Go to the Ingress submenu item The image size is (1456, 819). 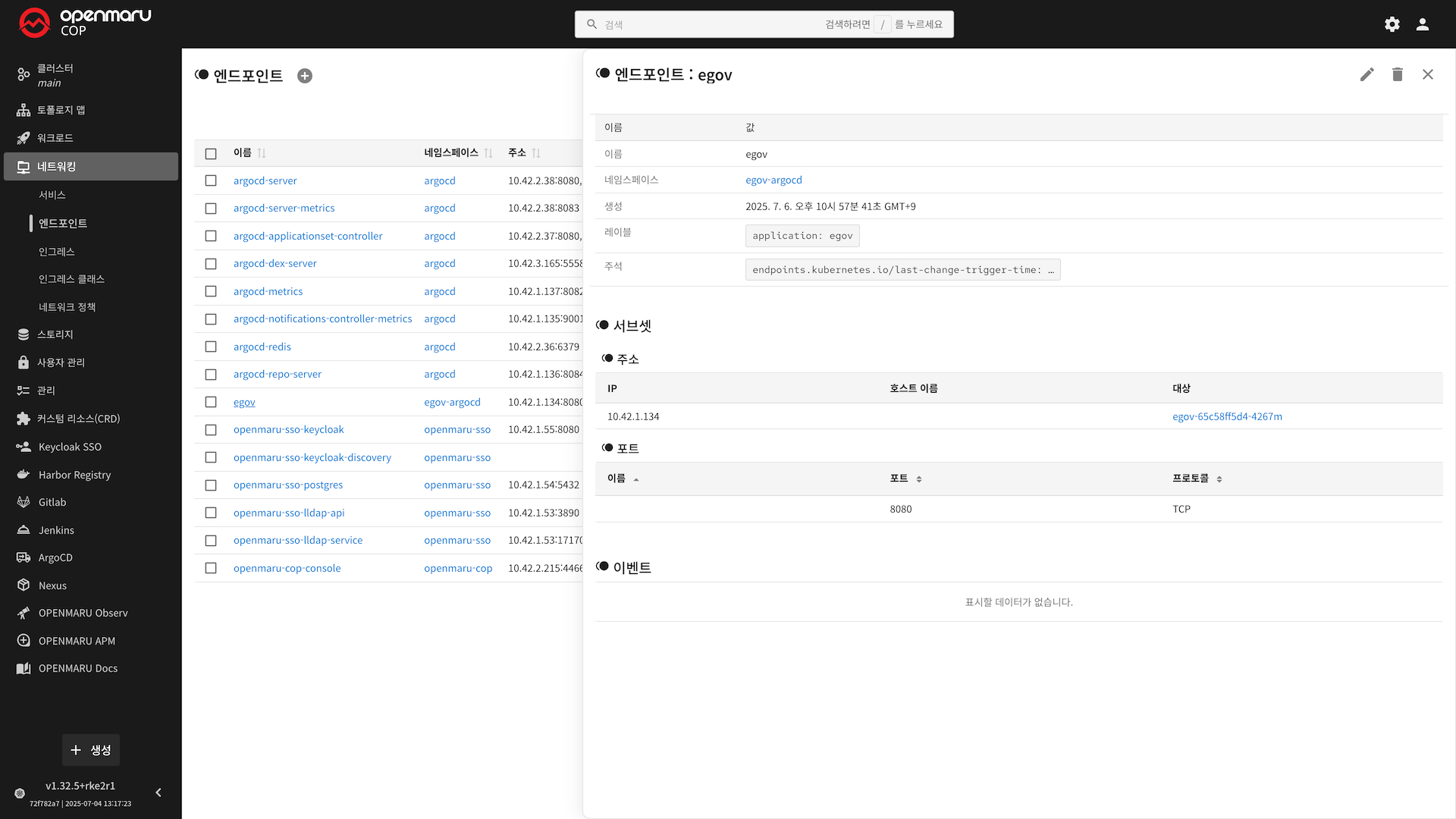(x=57, y=251)
